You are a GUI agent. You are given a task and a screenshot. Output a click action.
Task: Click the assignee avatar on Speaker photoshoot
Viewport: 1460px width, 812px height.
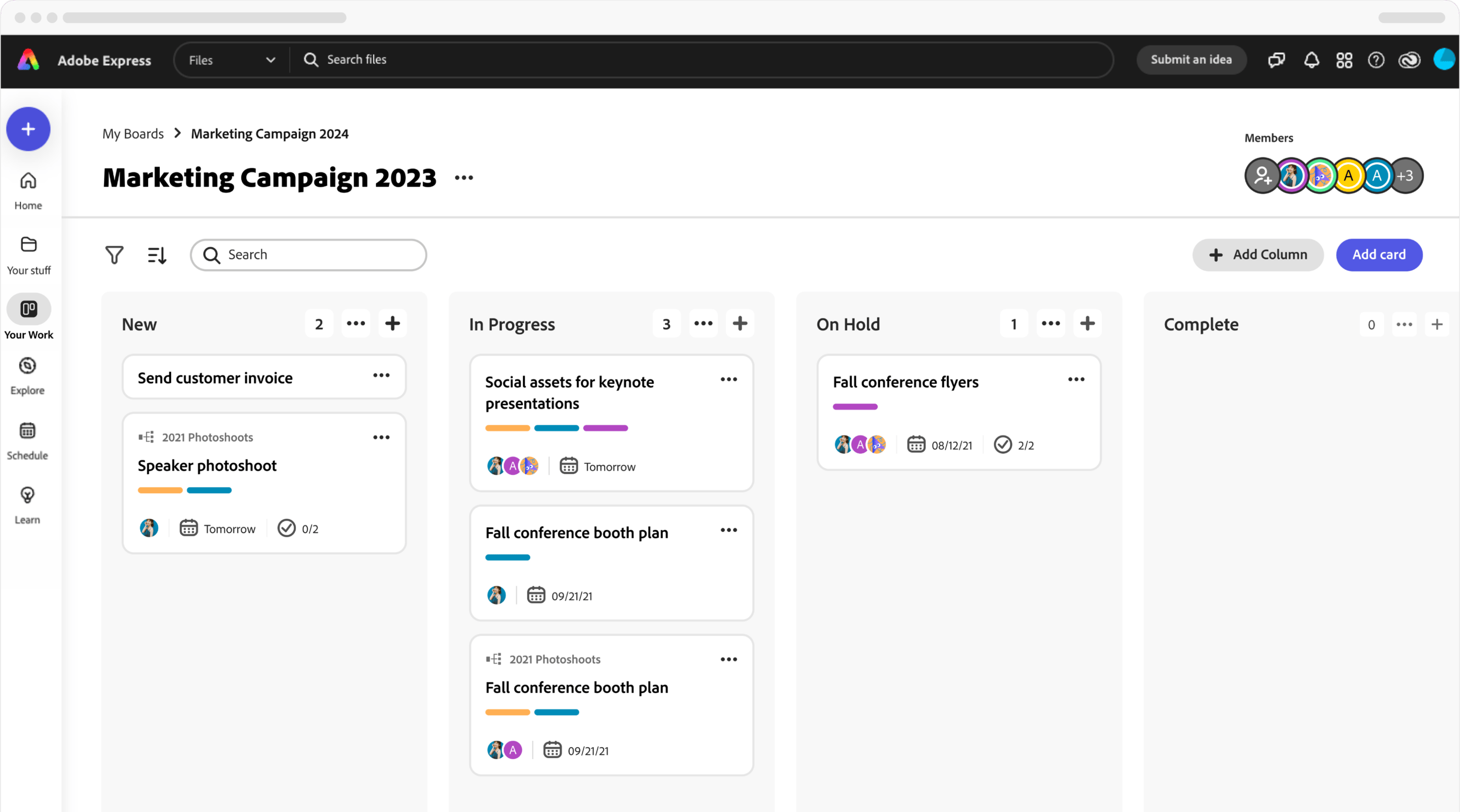[149, 528]
